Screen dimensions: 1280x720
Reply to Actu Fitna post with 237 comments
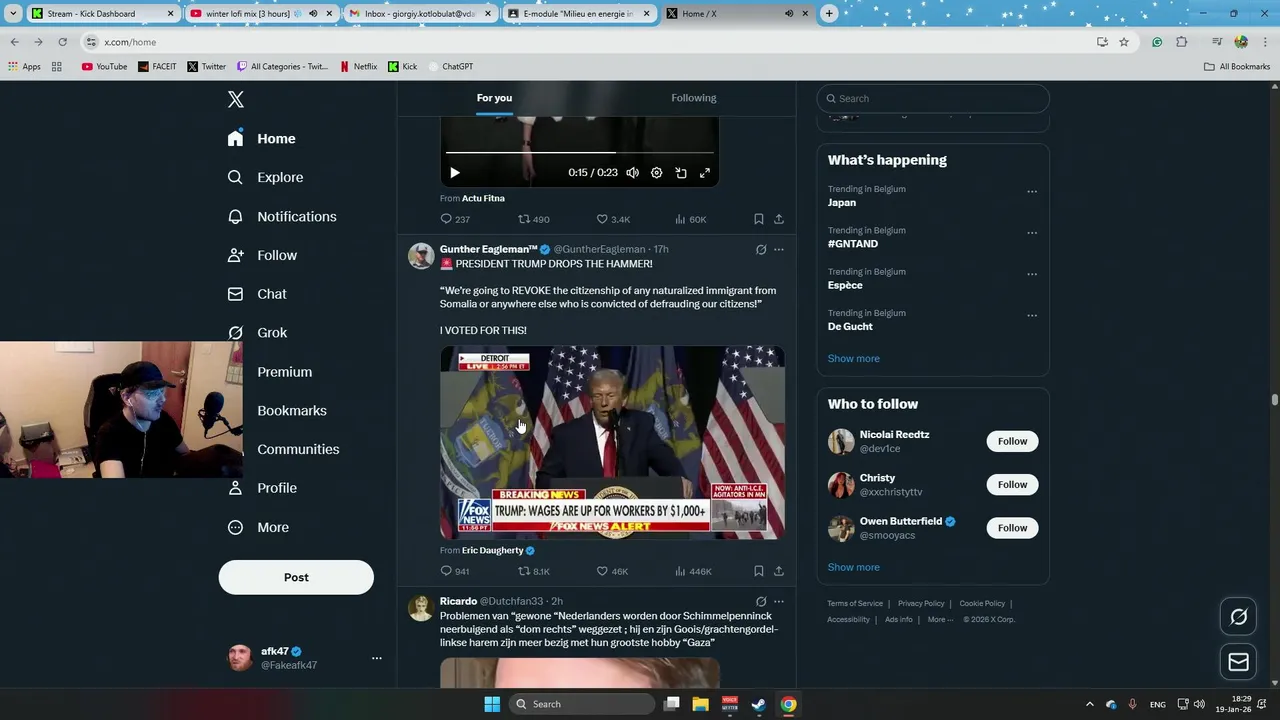455,219
